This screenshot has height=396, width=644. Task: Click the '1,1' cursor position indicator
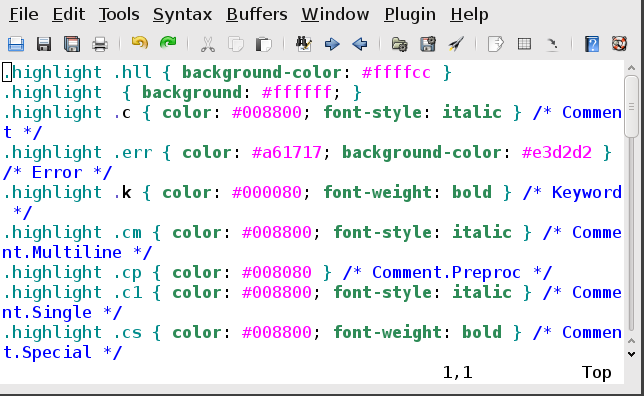click(458, 373)
